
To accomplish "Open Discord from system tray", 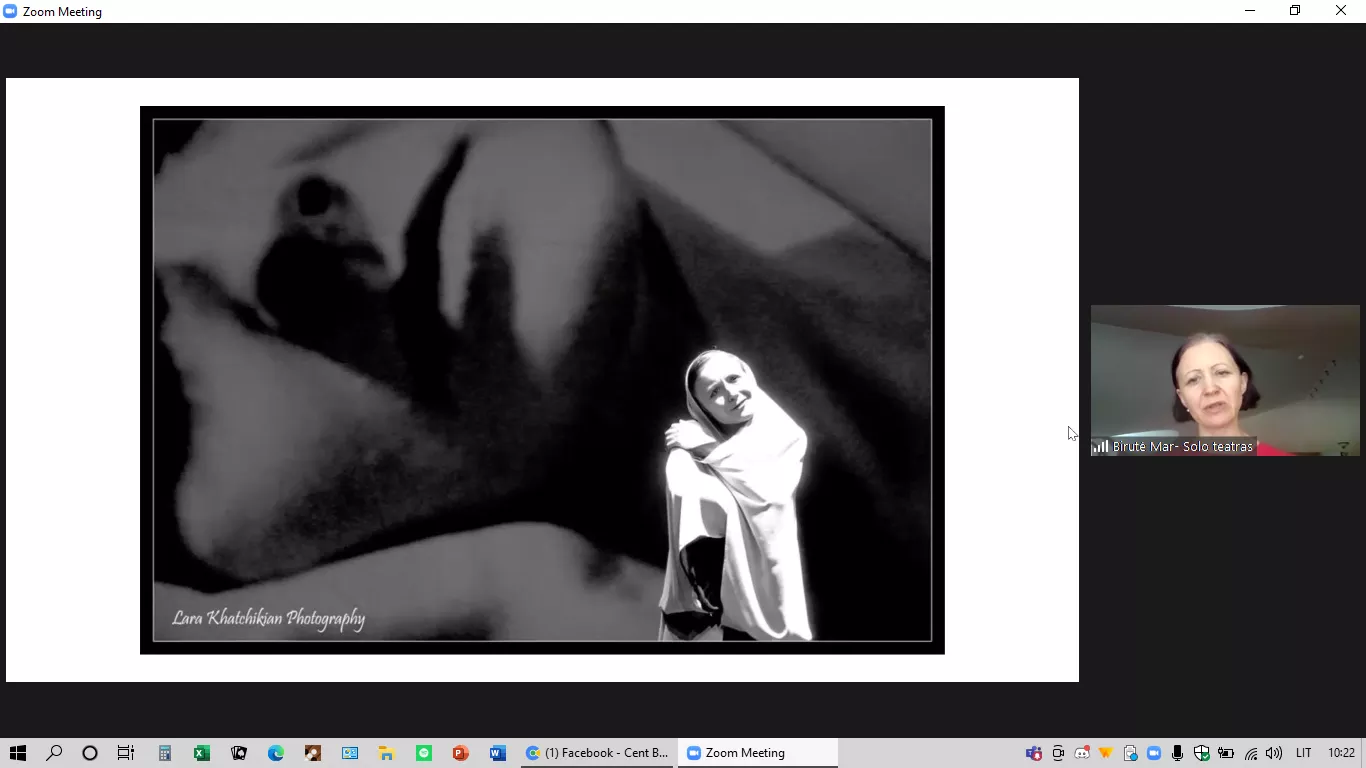I will (x=1082, y=753).
